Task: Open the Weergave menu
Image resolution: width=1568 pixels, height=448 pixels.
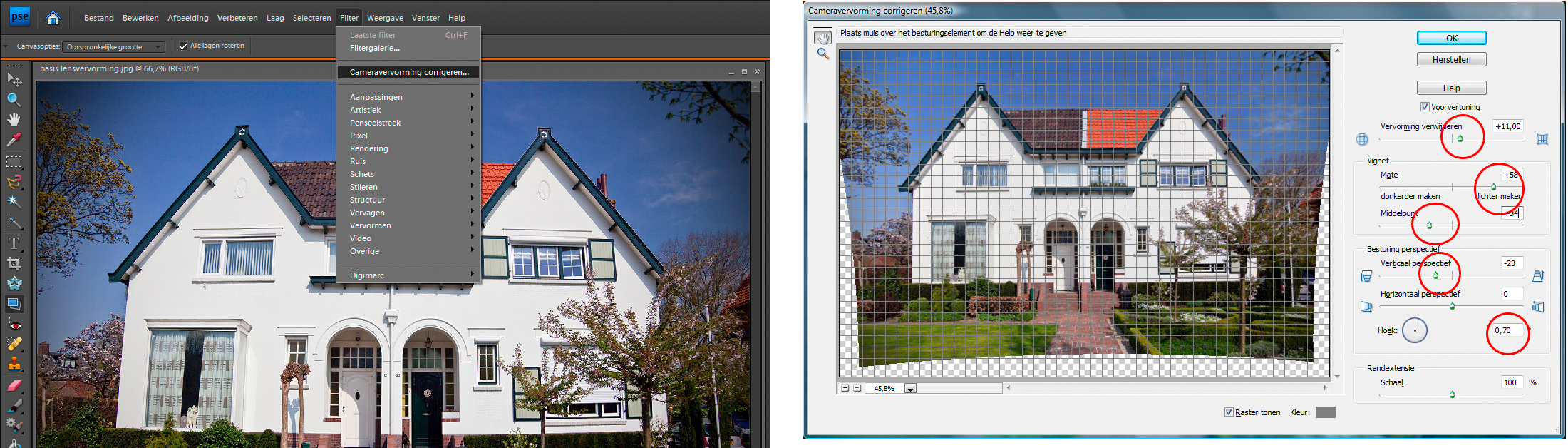Action: click(385, 18)
